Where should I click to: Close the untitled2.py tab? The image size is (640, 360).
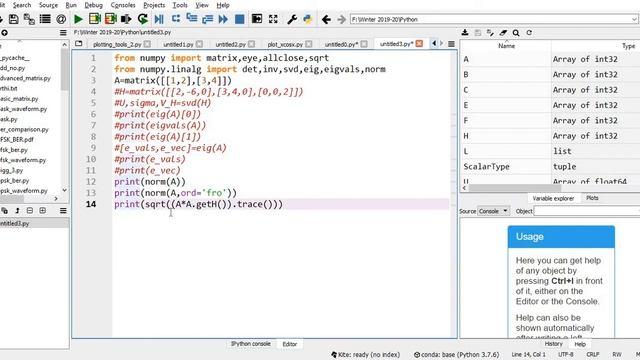coord(251,44)
